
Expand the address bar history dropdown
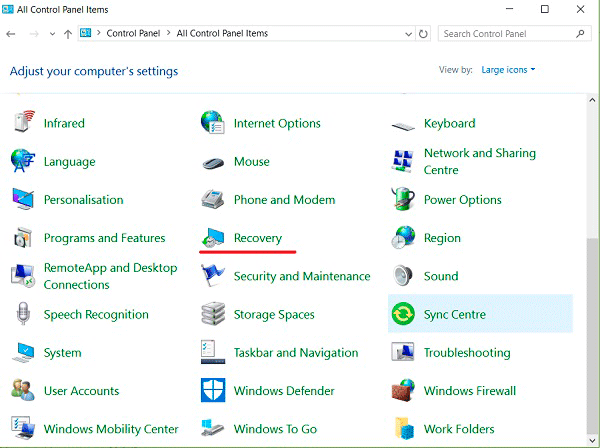pyautogui.click(x=408, y=34)
